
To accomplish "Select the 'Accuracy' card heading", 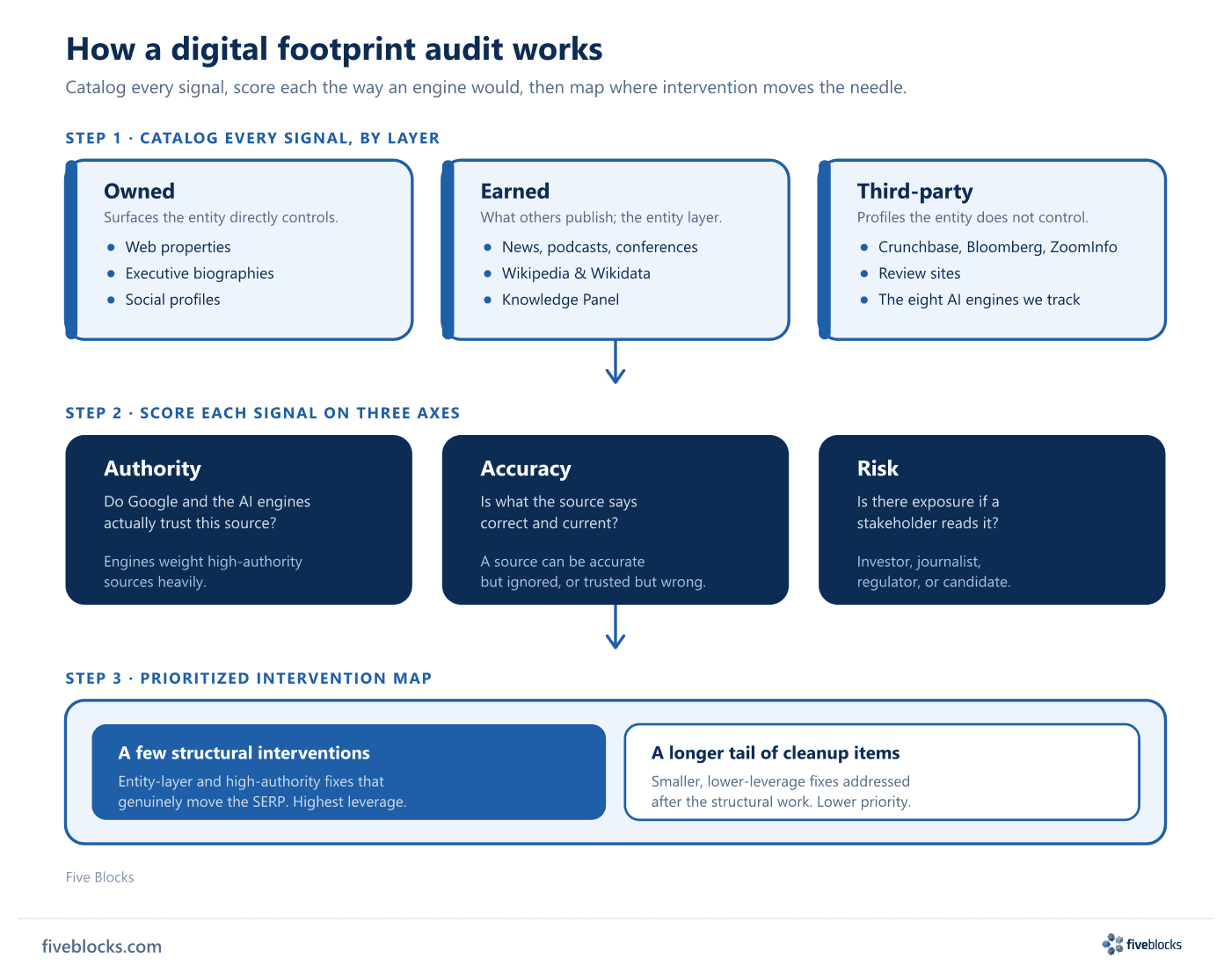I will tap(526, 468).
